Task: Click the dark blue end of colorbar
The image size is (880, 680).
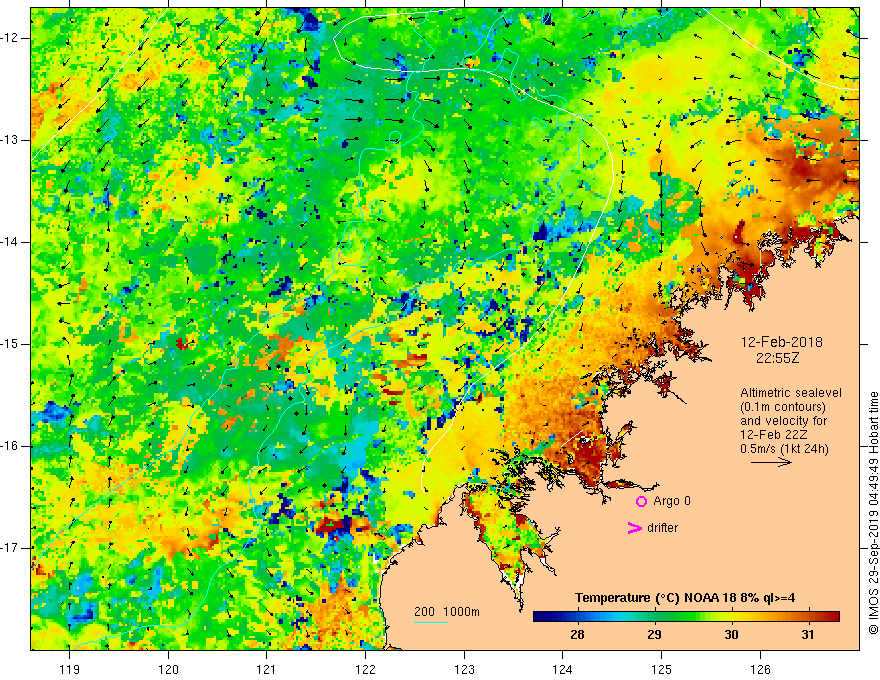Action: 539,617
